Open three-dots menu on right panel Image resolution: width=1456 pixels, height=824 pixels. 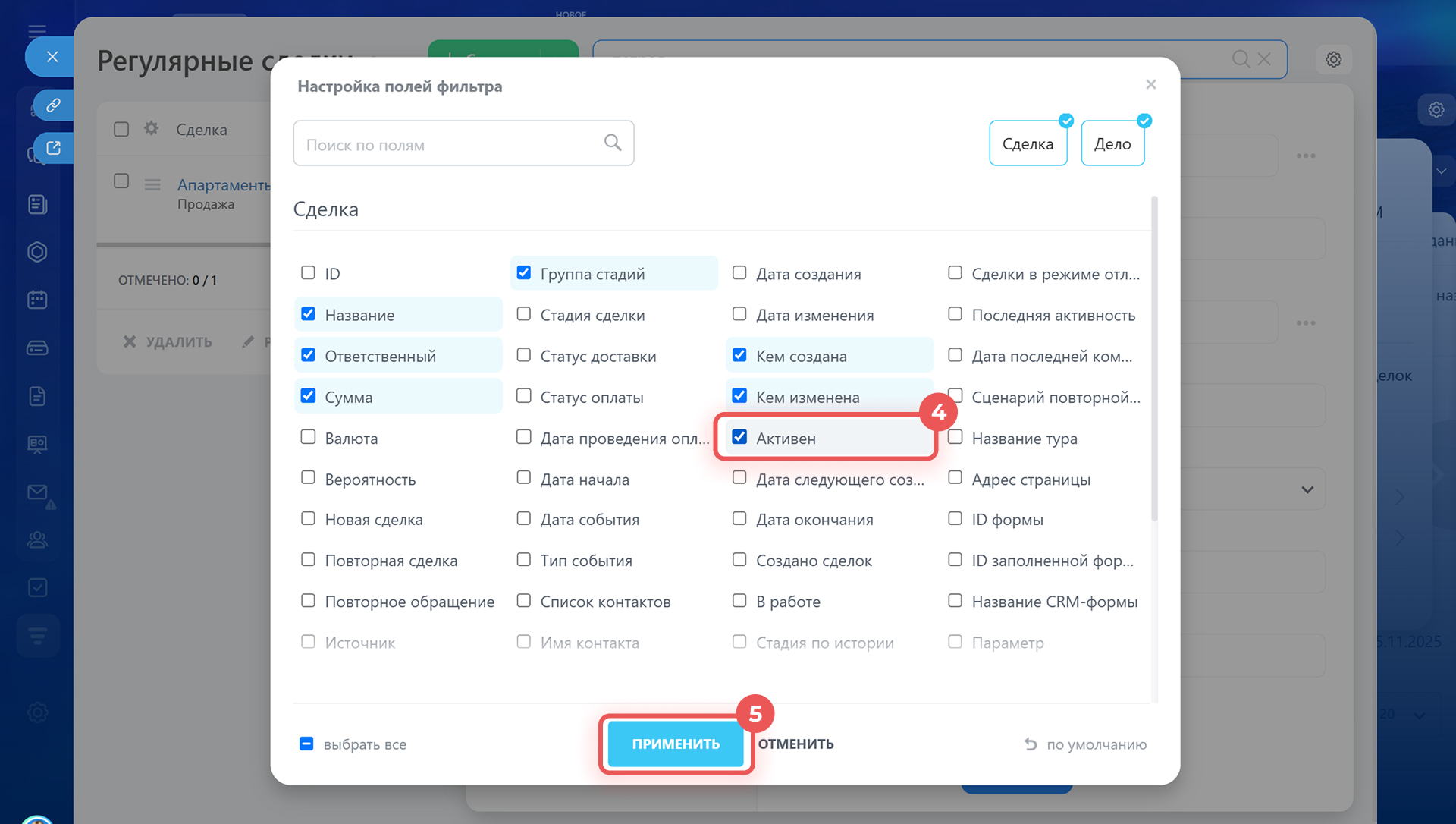coord(1306,156)
